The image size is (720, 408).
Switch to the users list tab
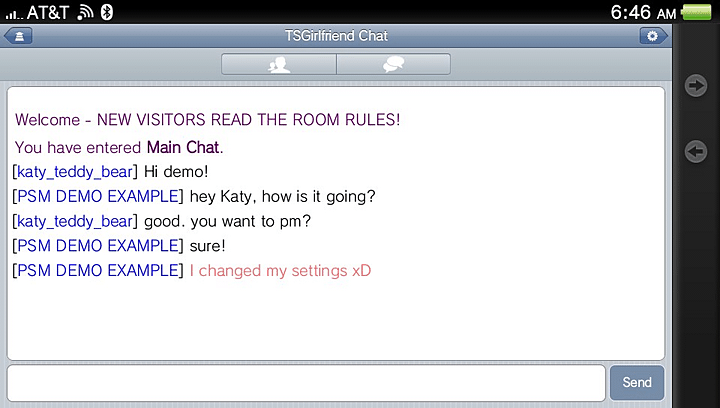[279, 64]
